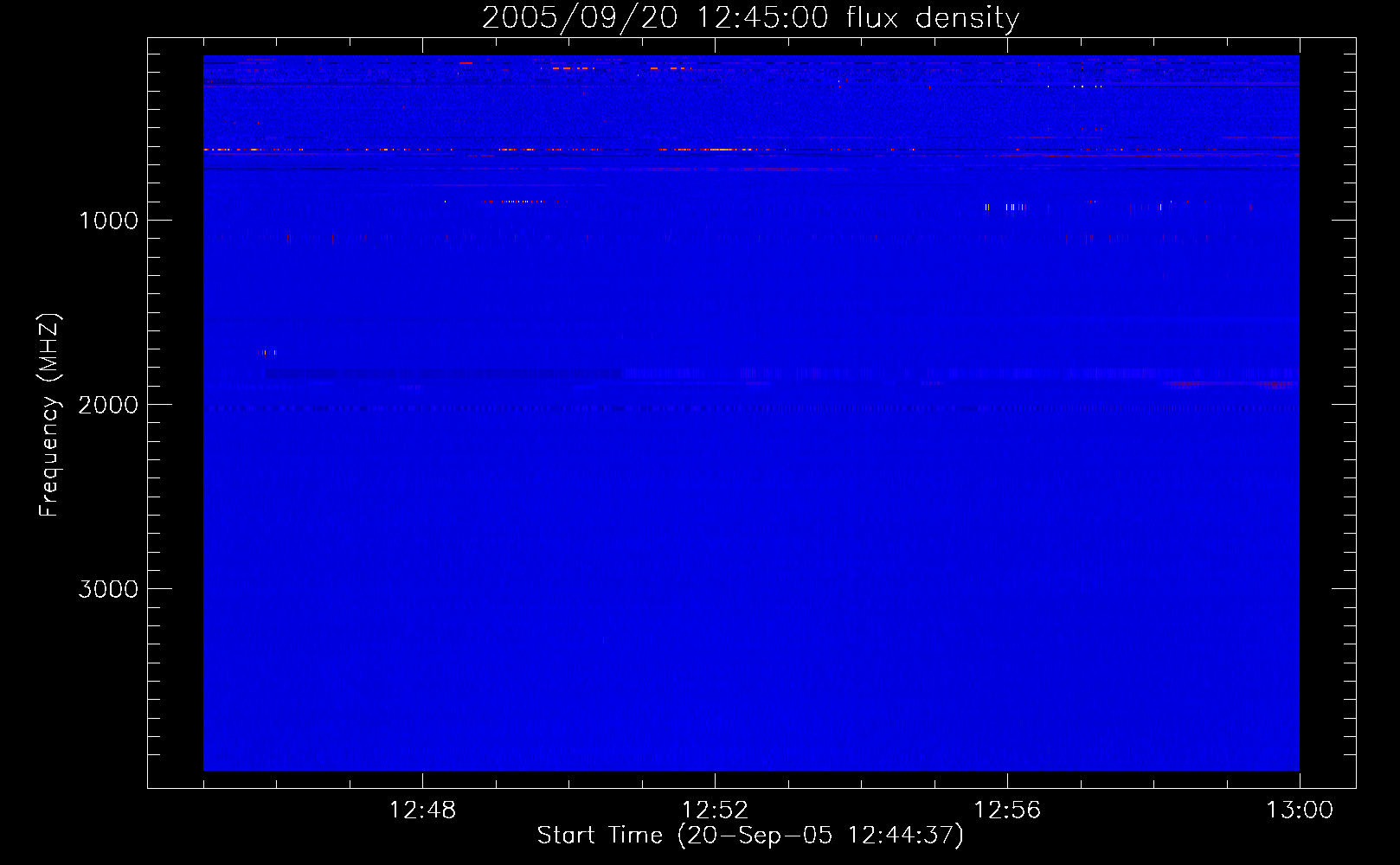Image resolution: width=1400 pixels, height=865 pixels.
Task: Click the 2000 frequency tick label
Action: [x=108, y=405]
